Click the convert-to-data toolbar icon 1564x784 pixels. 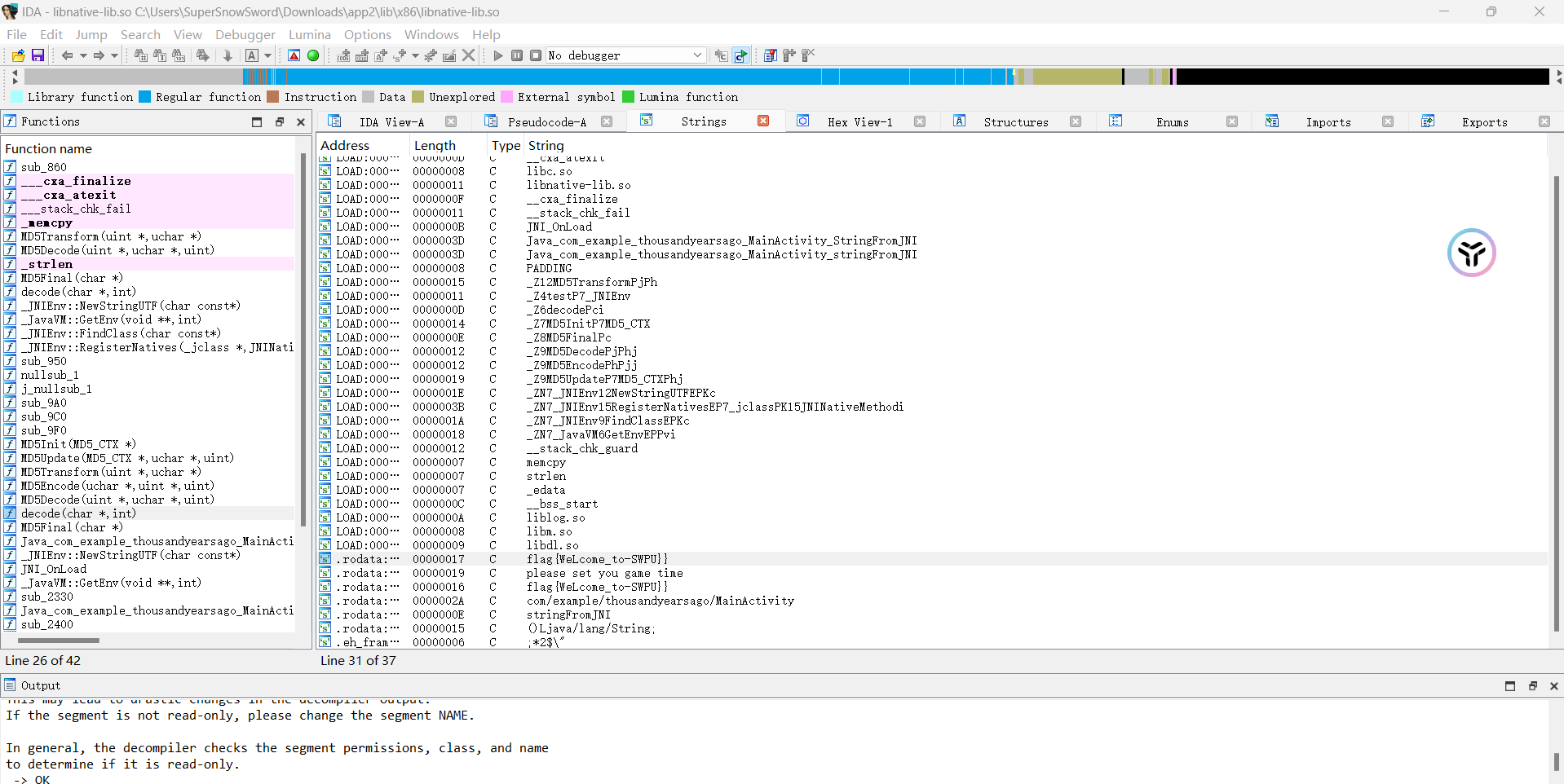pos(362,55)
